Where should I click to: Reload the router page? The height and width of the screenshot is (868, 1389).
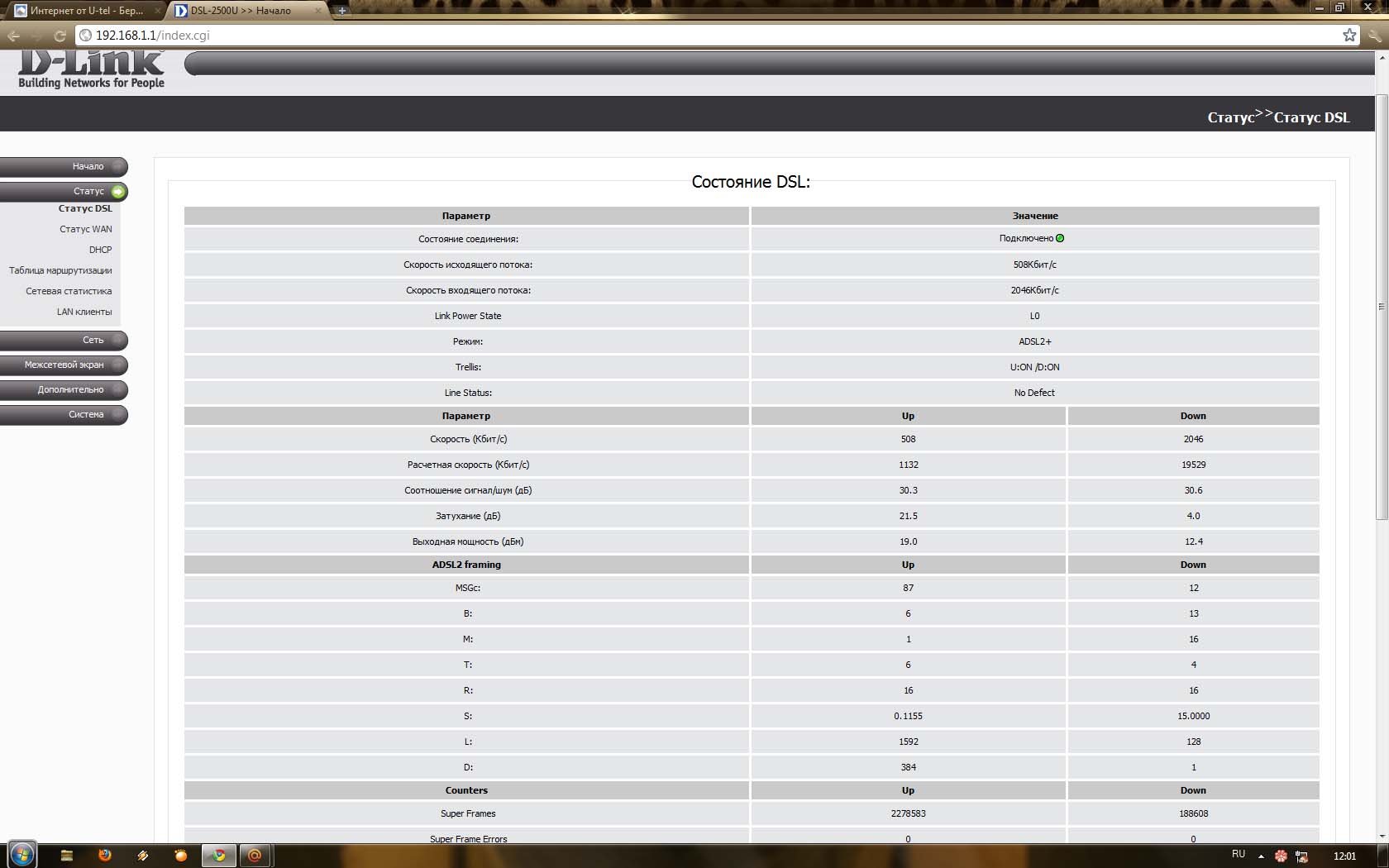[x=60, y=36]
